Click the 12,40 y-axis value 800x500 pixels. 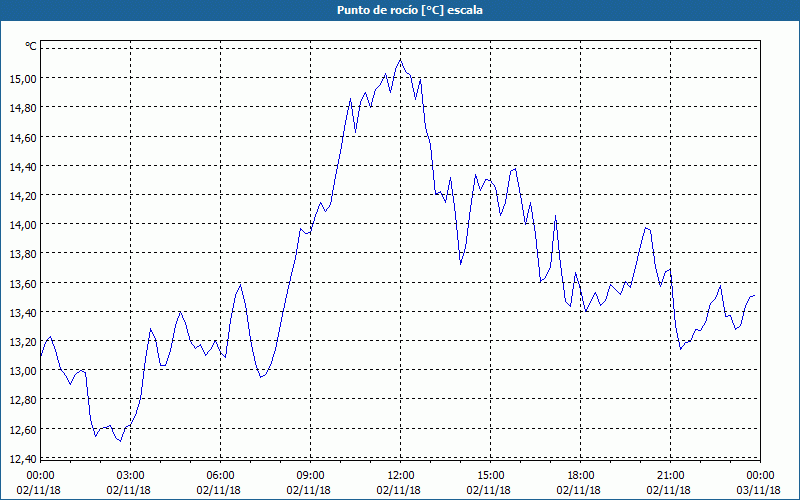click(23, 458)
